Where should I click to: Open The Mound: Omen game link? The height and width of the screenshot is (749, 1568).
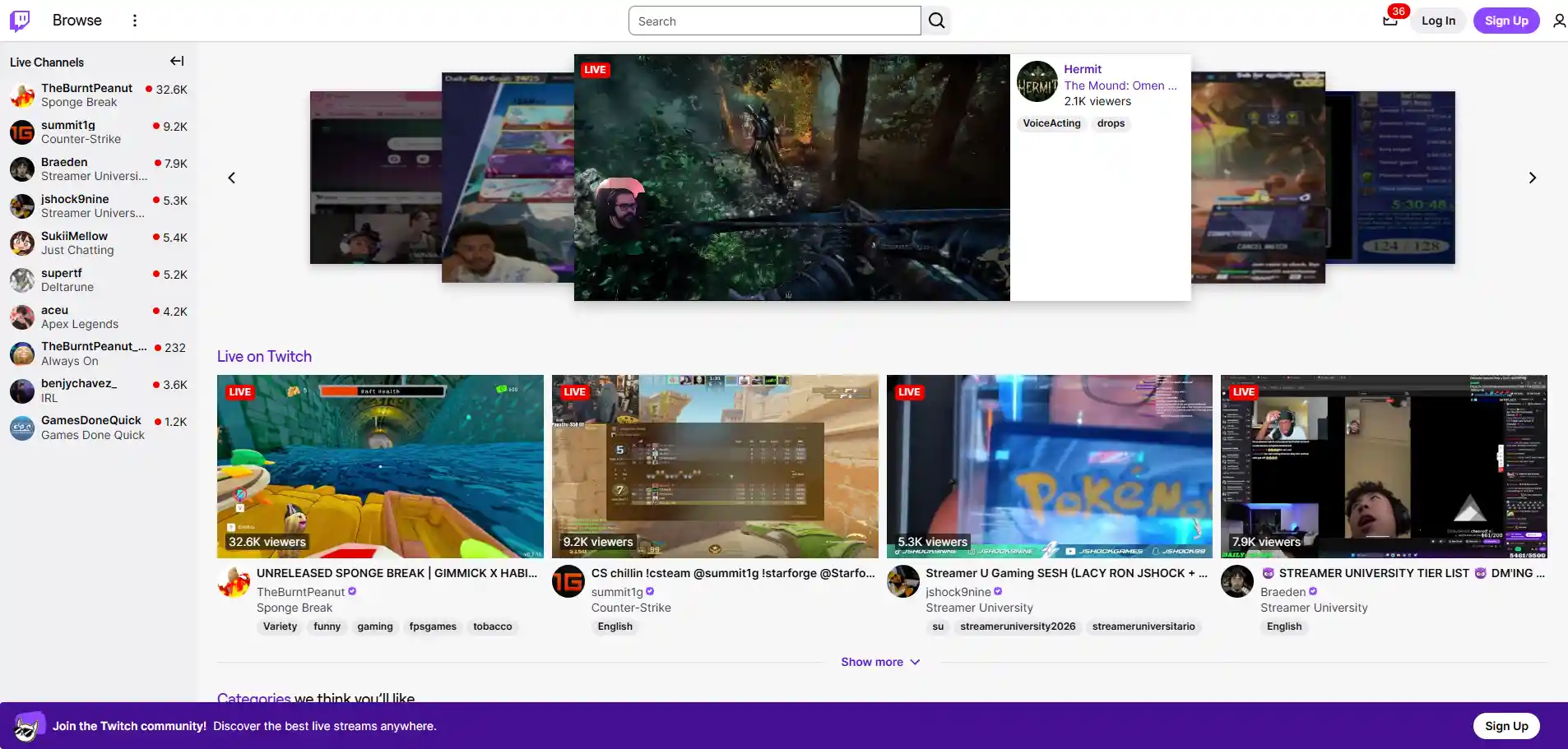point(1120,86)
